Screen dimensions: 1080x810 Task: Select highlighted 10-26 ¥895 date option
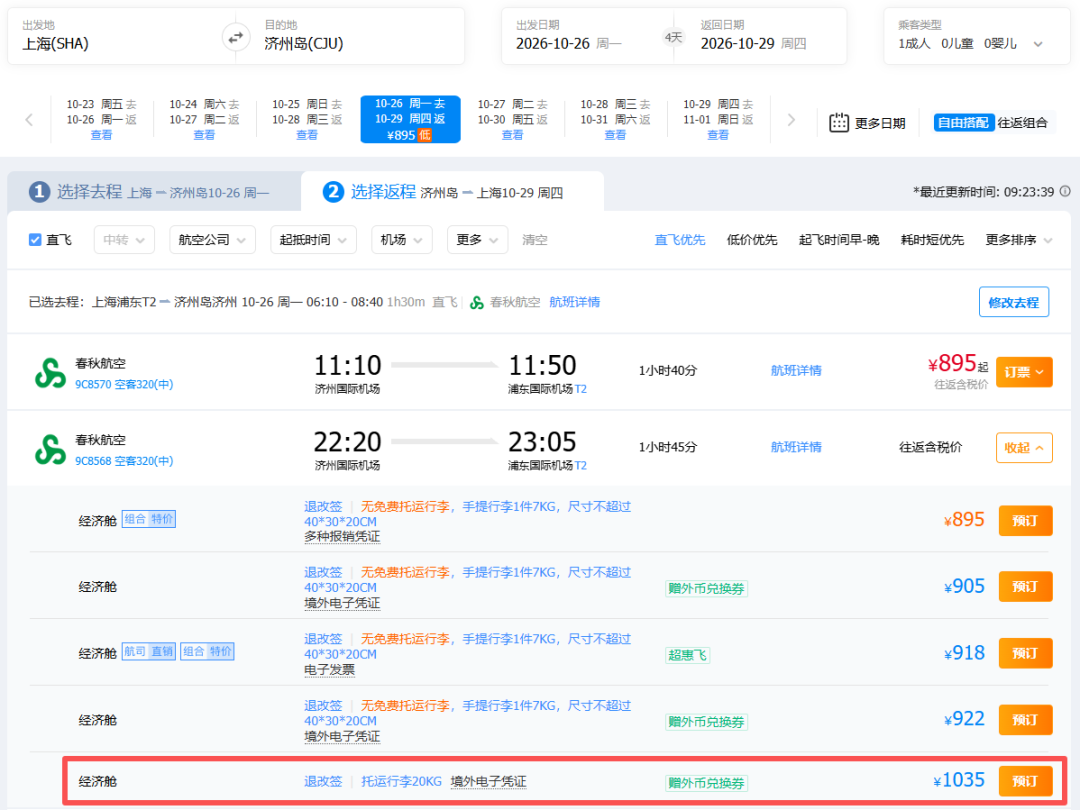pos(411,120)
